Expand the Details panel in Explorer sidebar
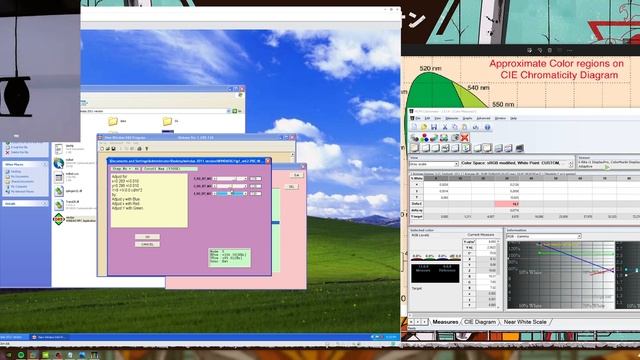Image resolution: width=640 pixels, height=360 pixels. pos(44,203)
